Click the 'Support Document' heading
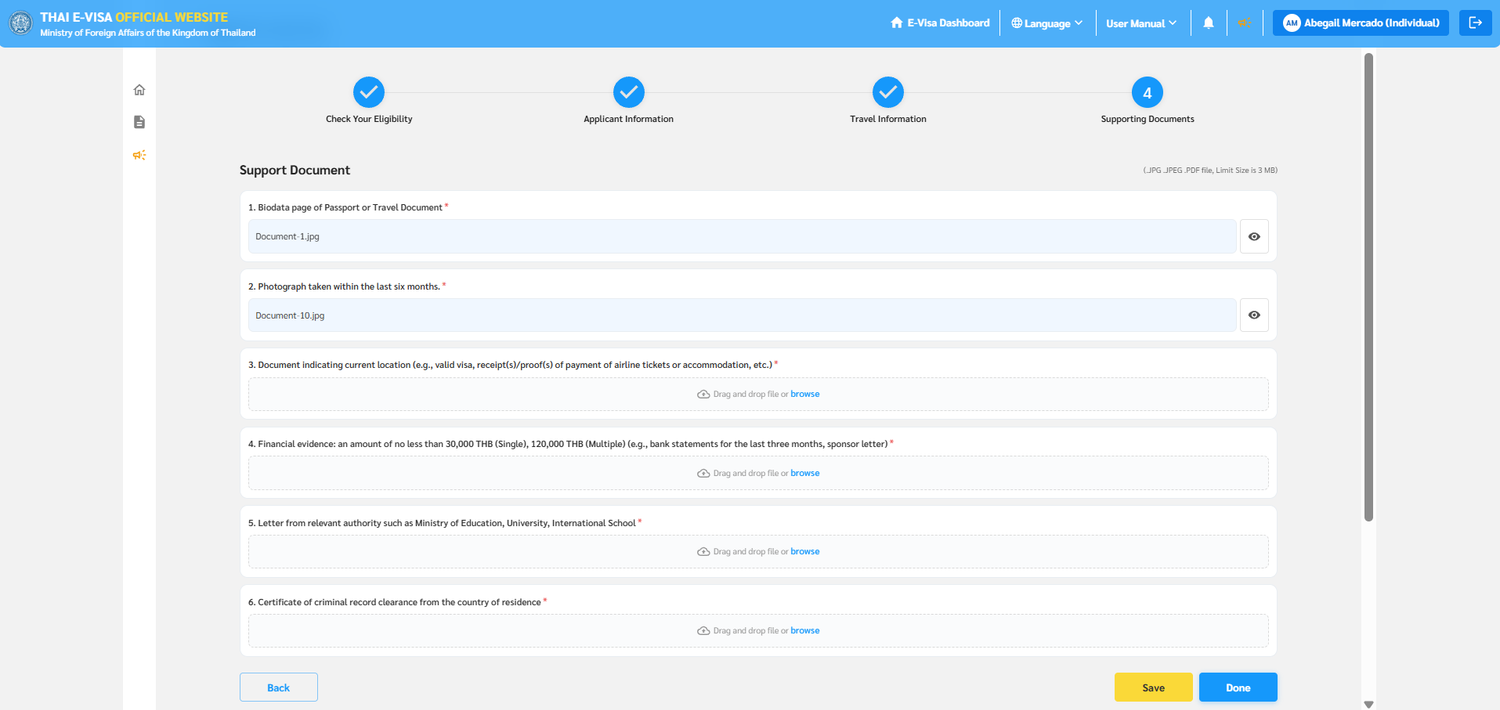This screenshot has height=710, width=1500. 295,170
